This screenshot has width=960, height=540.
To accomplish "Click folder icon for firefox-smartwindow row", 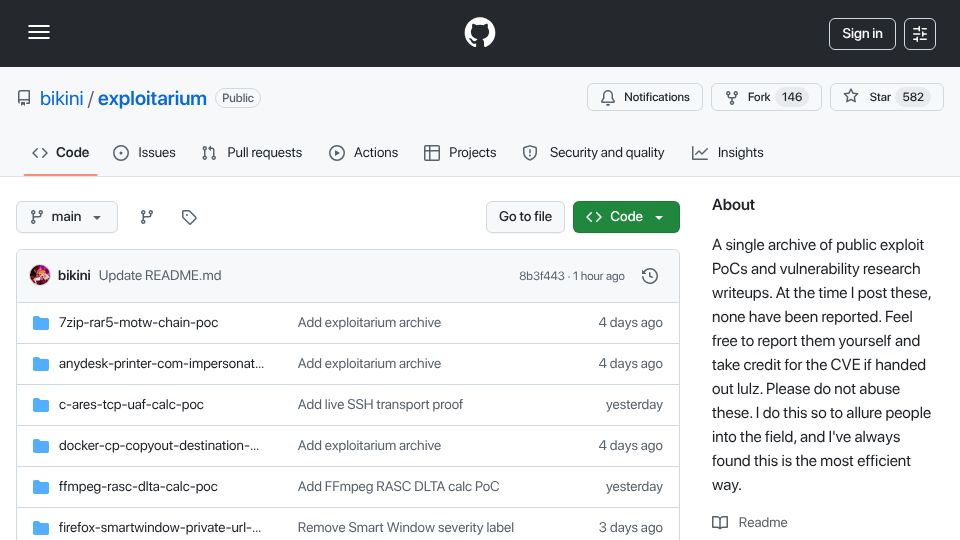I will tap(41, 528).
